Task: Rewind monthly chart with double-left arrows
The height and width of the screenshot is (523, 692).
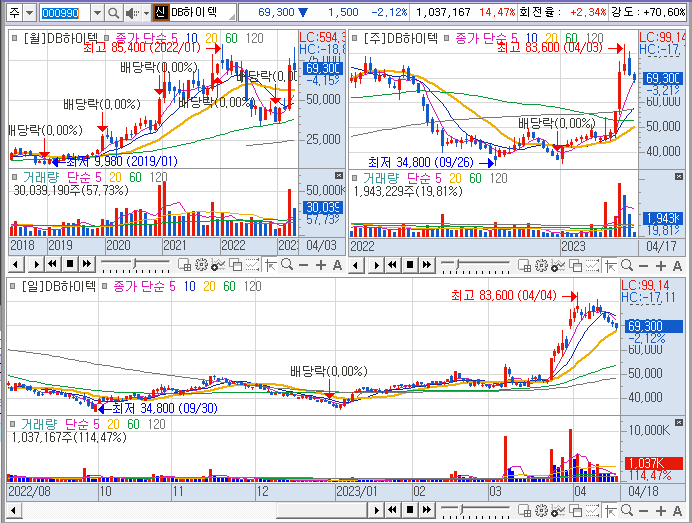Action: (53, 265)
